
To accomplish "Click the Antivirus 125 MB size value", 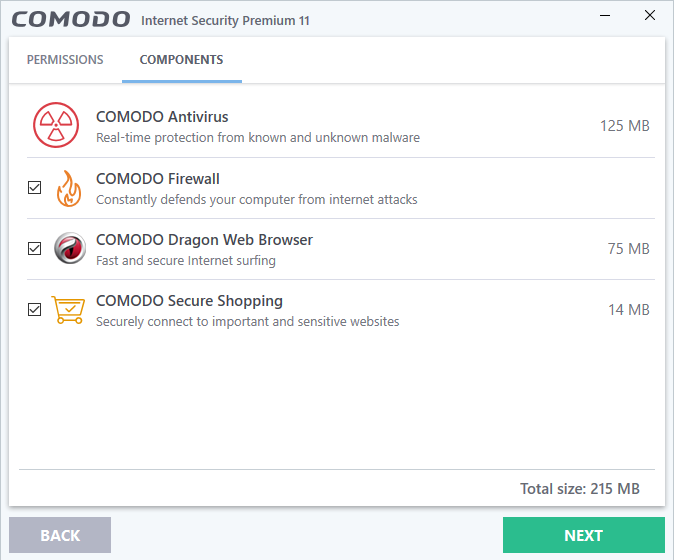I will click(x=625, y=126).
